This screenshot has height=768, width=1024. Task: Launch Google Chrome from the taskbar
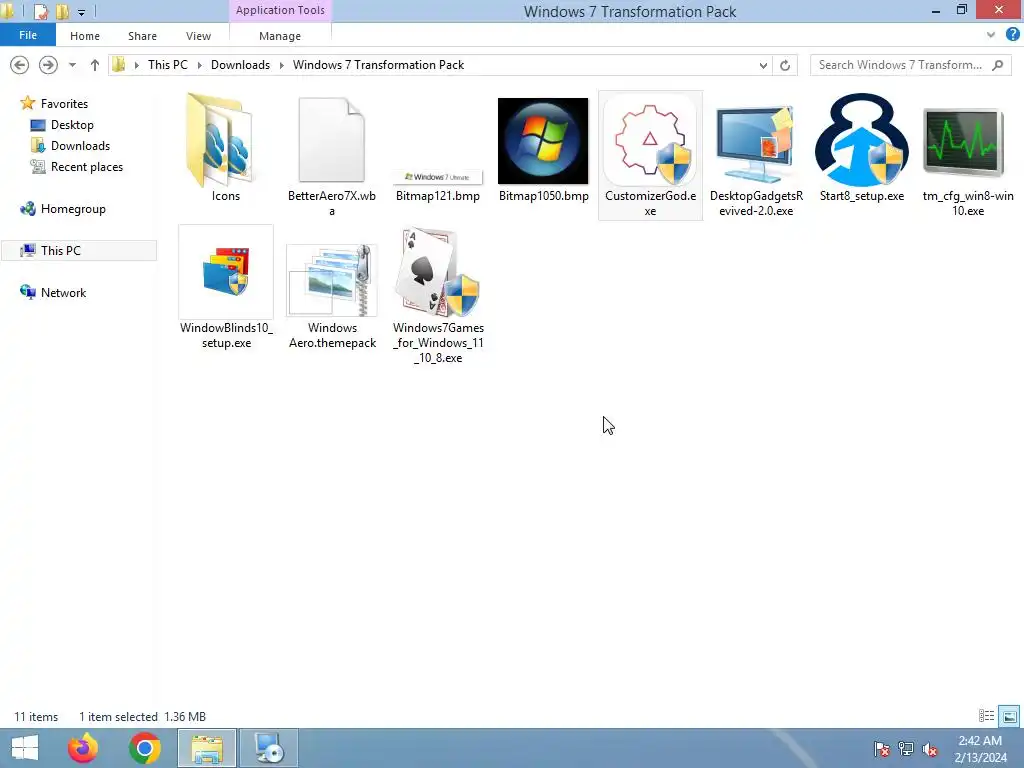pyautogui.click(x=144, y=748)
